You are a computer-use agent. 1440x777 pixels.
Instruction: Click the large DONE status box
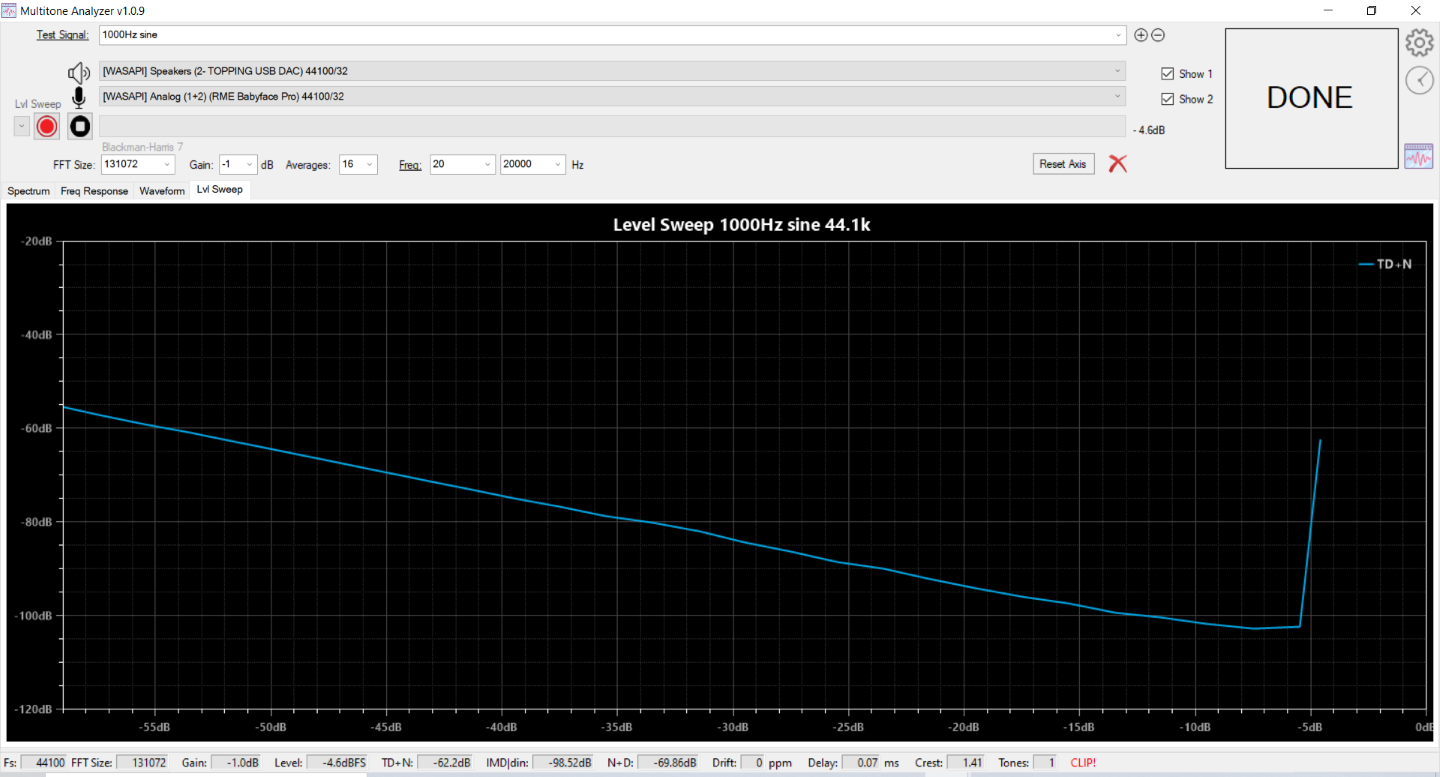[x=1310, y=98]
